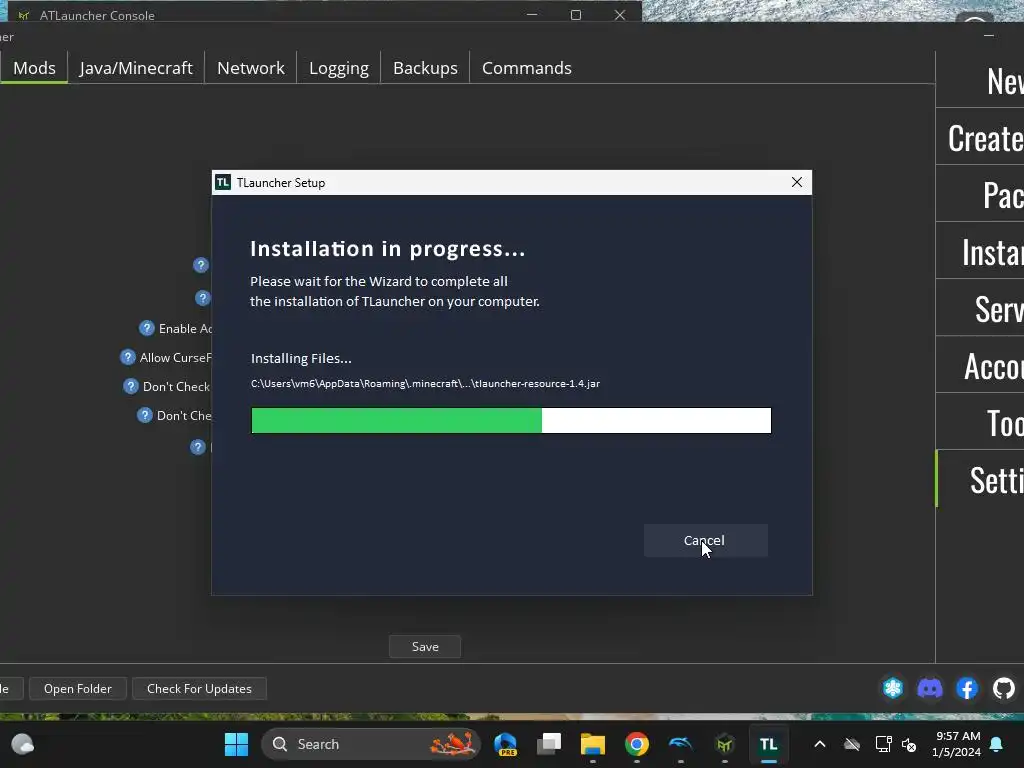The height and width of the screenshot is (768, 1024).
Task: Click help icon beside Don't Che row
Action: pos(145,415)
